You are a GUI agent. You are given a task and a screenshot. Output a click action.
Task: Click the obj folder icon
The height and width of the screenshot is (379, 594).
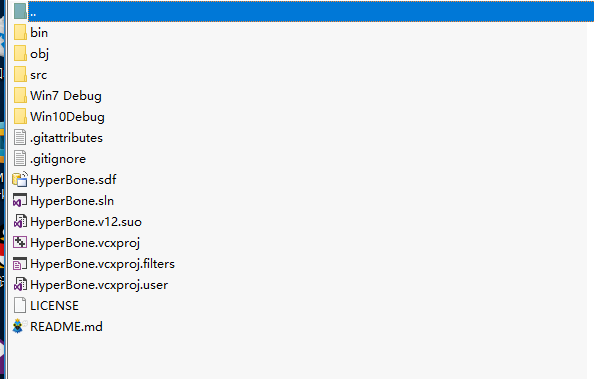[20, 53]
